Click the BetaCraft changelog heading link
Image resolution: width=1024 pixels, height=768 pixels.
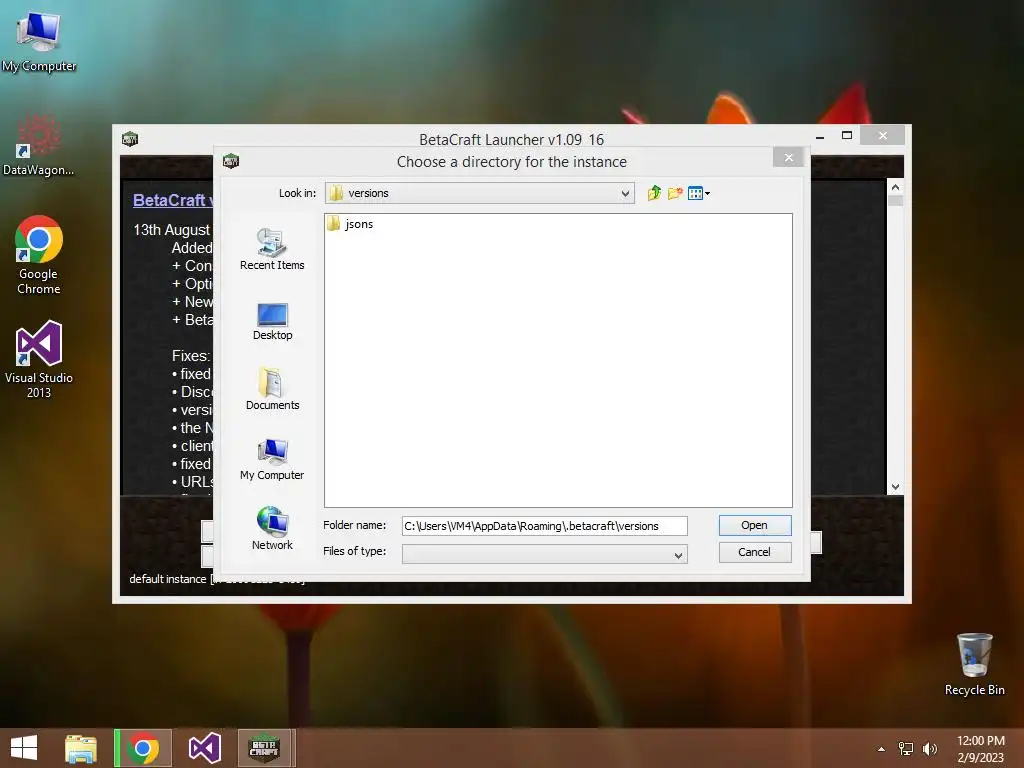172,200
